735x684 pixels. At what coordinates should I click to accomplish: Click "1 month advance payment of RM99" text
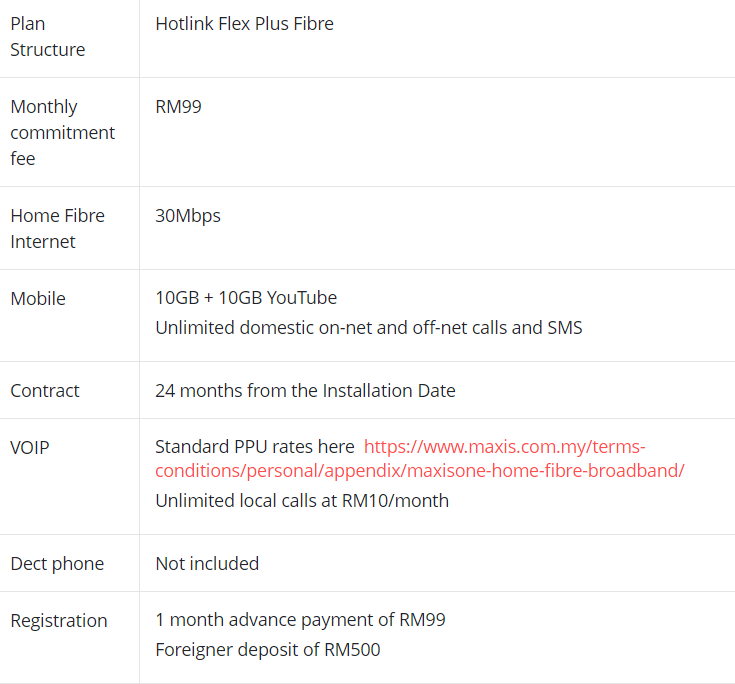tap(300, 619)
